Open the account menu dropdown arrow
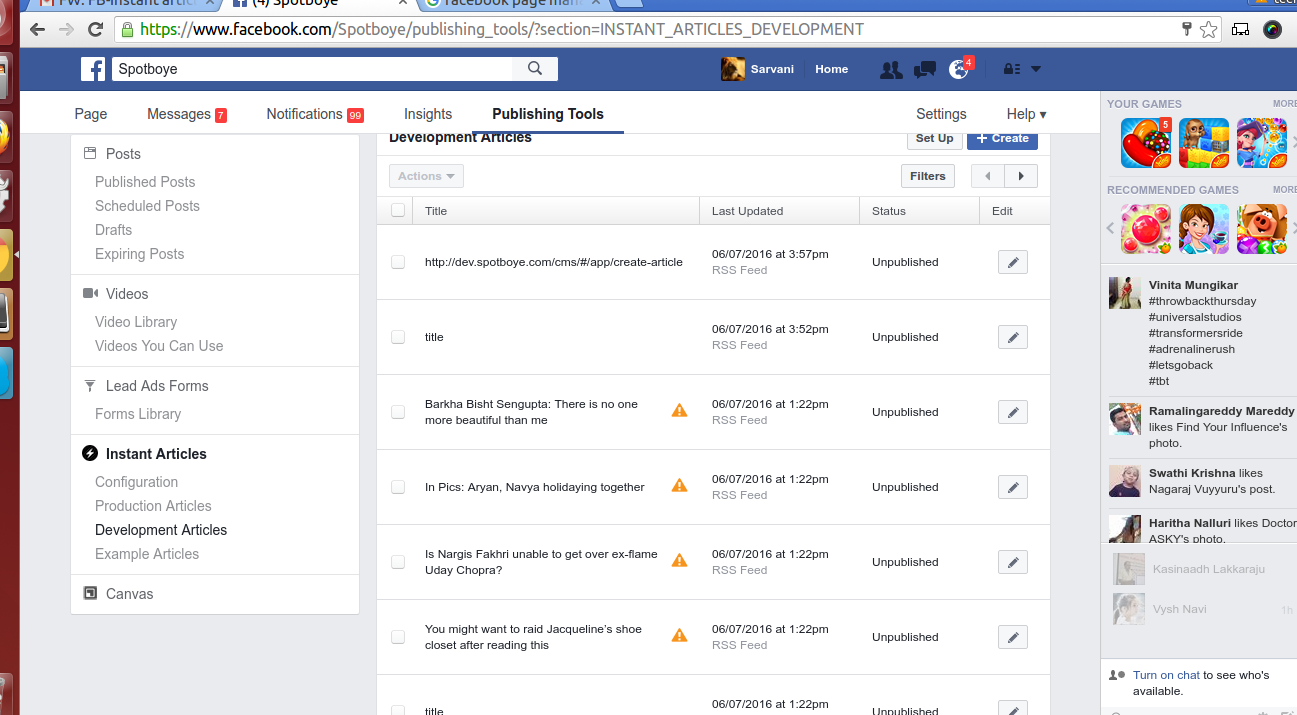 click(1036, 69)
